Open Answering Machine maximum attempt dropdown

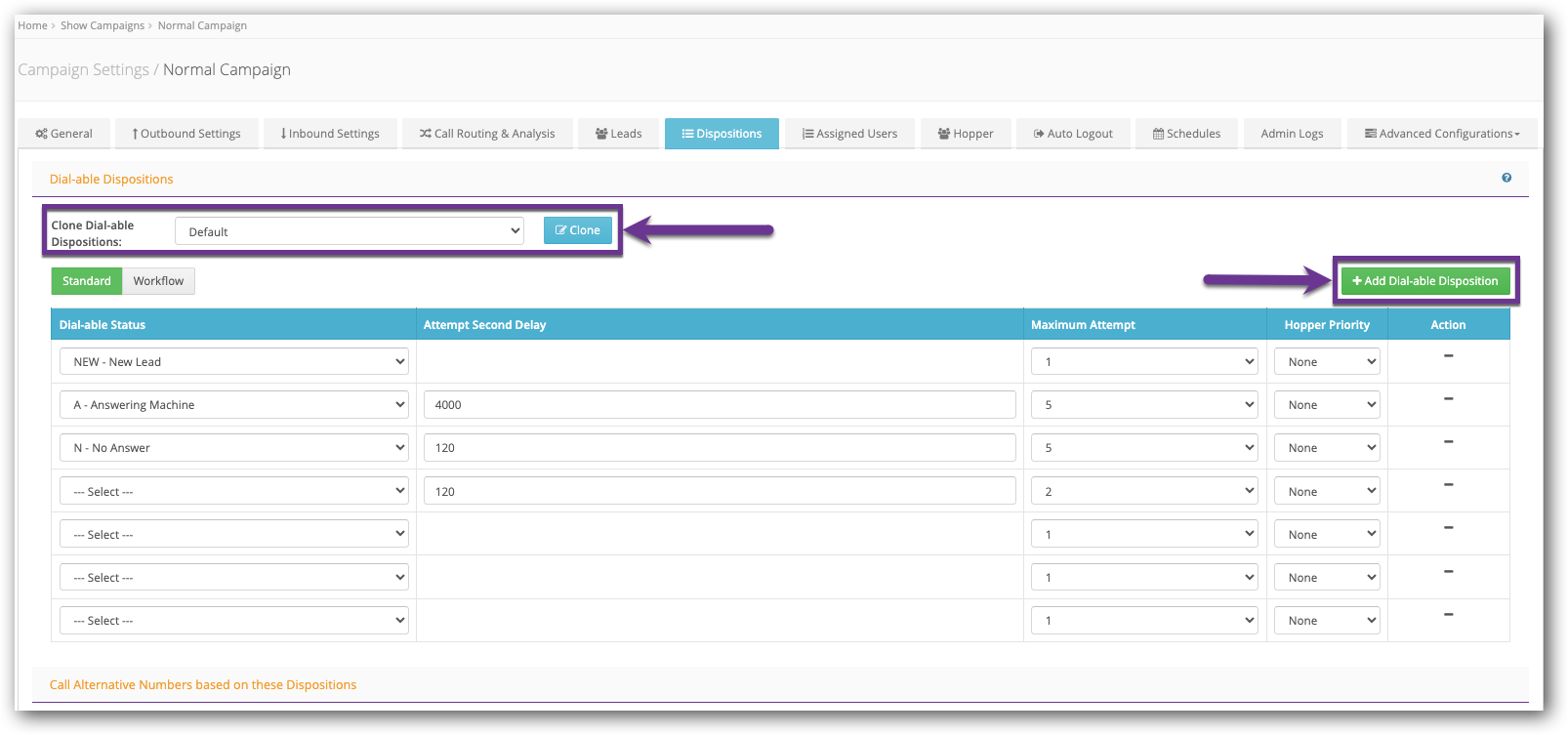point(1144,404)
